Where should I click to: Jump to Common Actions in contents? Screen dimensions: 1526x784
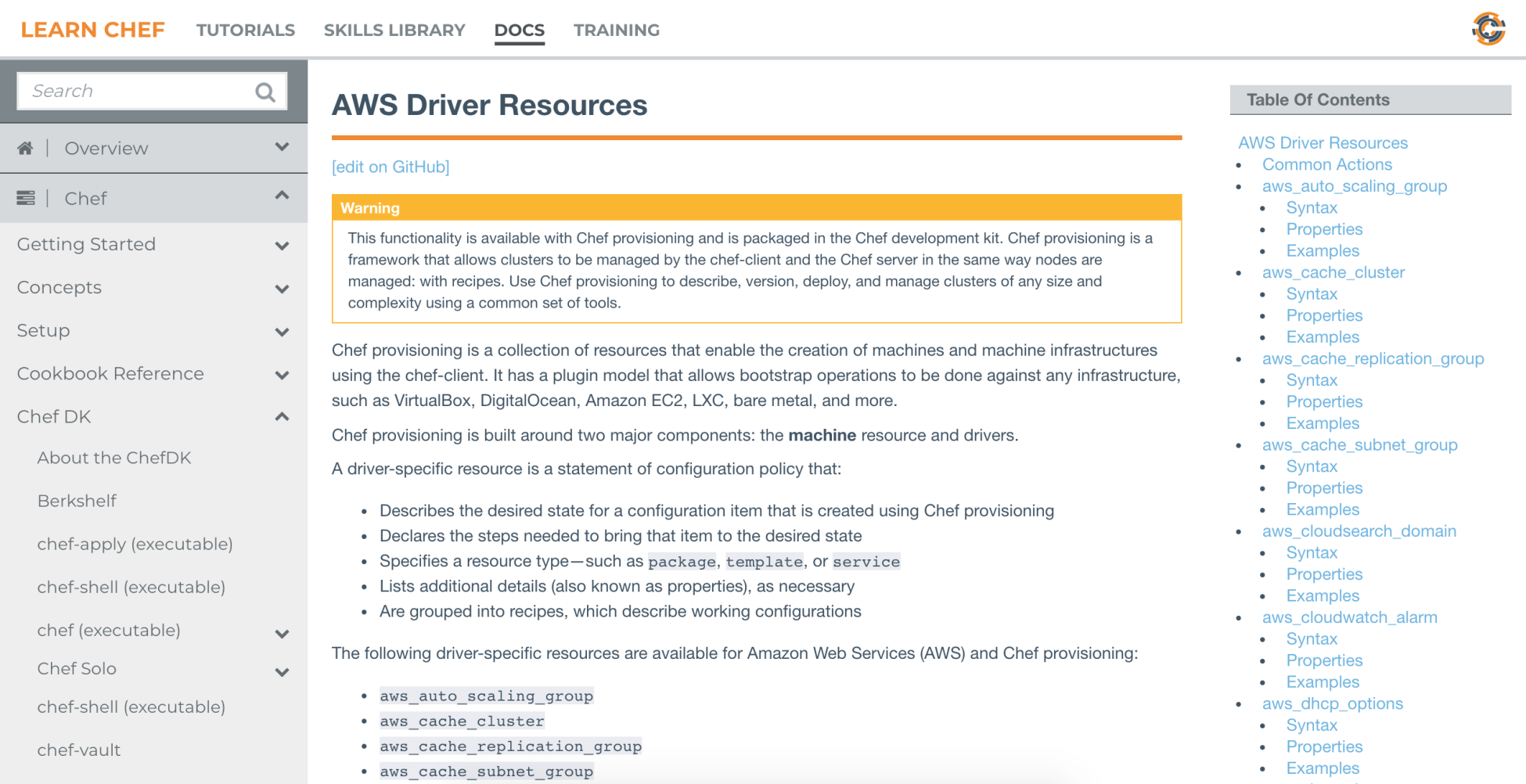coord(1326,164)
